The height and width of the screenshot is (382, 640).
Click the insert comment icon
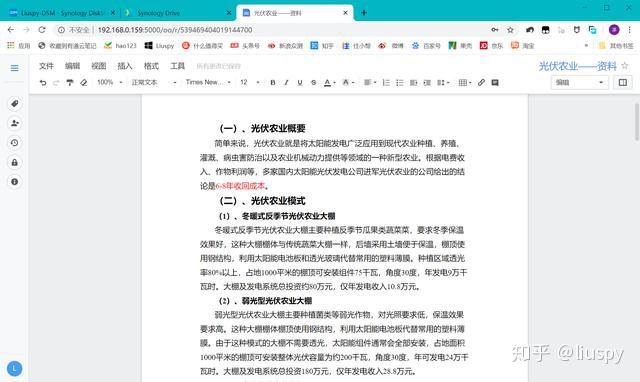point(495,83)
